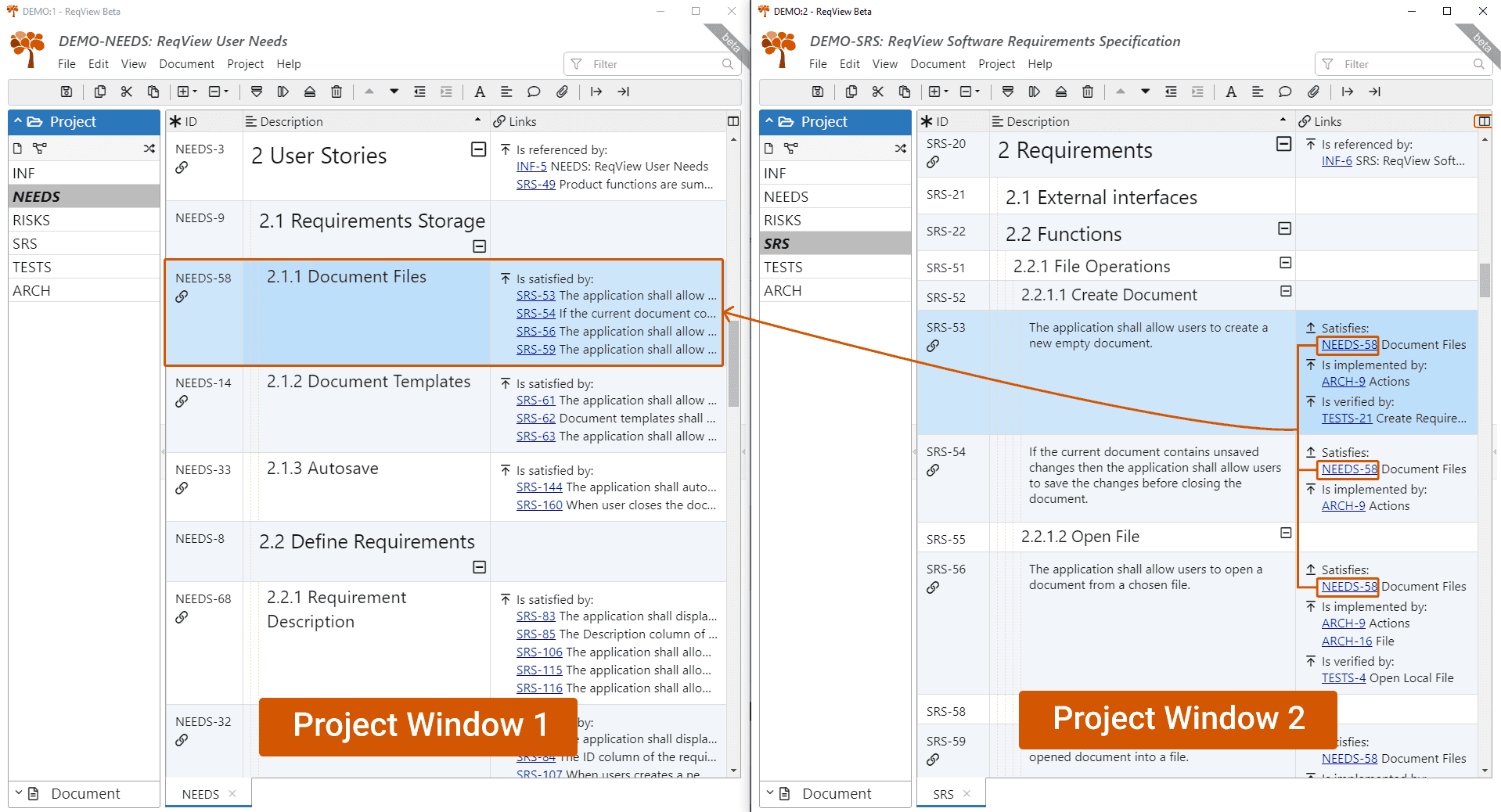Toggle tree view icon in SRS Project panel
This screenshot has height=812, width=1501.
pos(791,148)
